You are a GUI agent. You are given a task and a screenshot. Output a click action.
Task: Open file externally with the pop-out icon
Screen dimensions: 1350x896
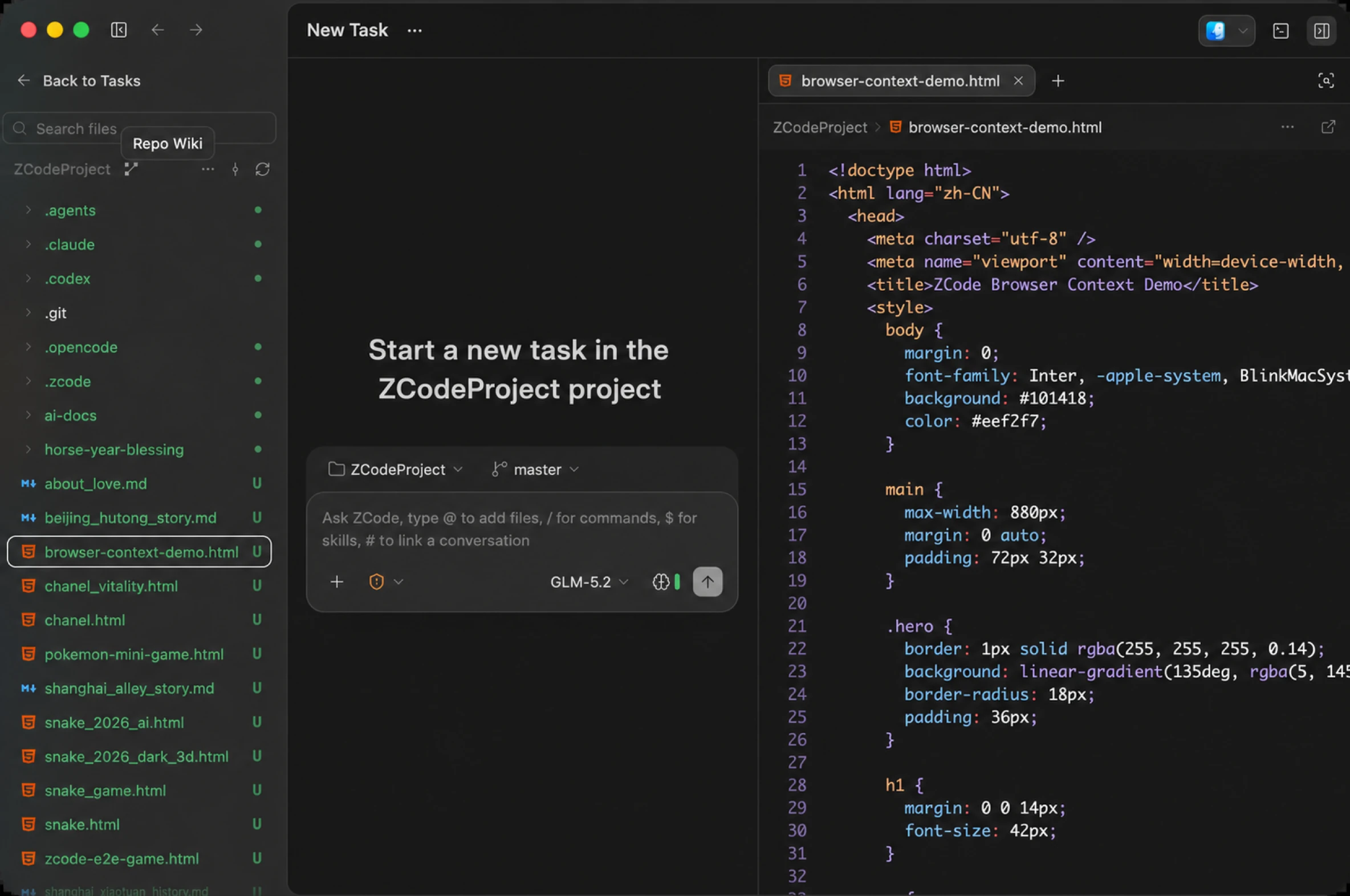pos(1328,127)
